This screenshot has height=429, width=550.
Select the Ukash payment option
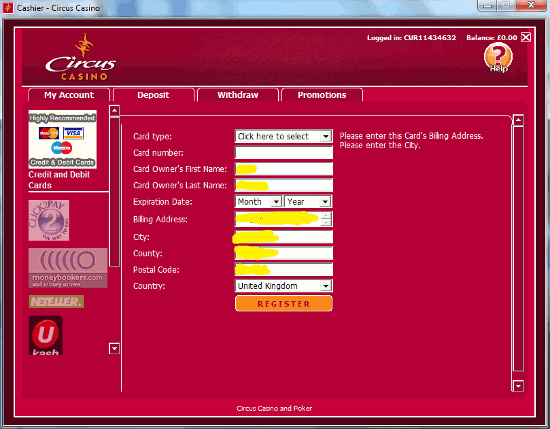[46, 335]
